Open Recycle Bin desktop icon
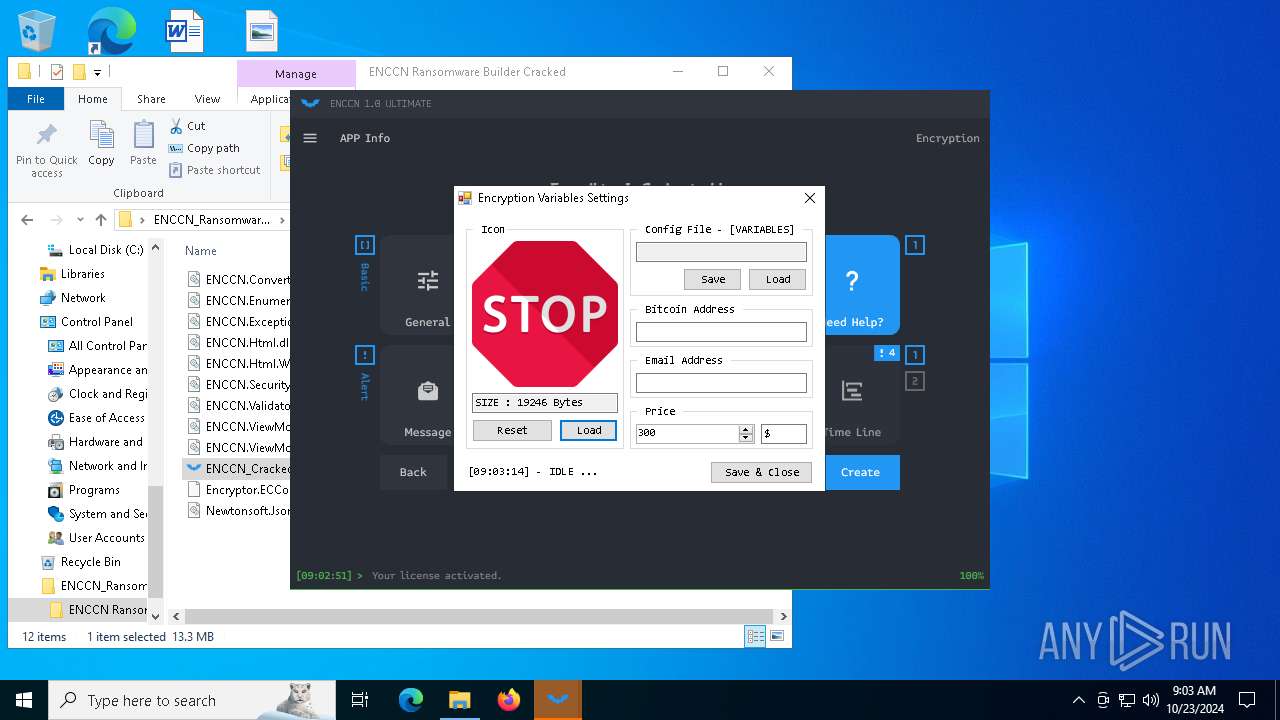1280x720 pixels. (36, 30)
